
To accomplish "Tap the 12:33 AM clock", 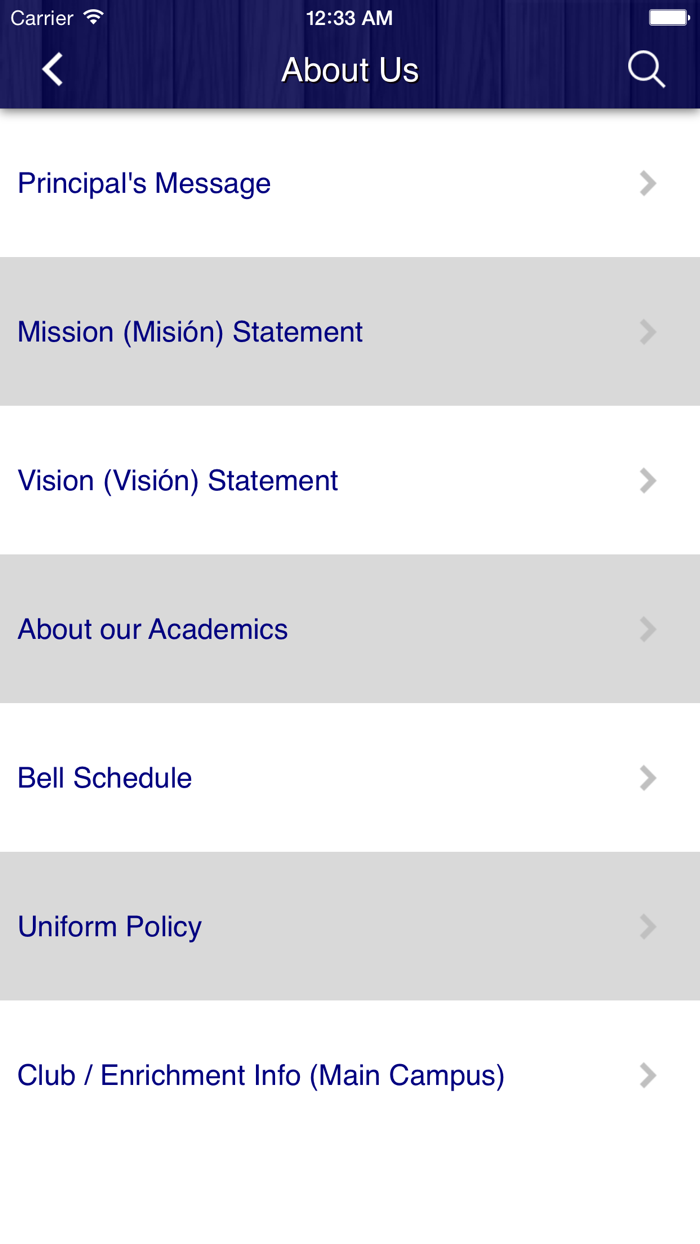I will click(349, 18).
